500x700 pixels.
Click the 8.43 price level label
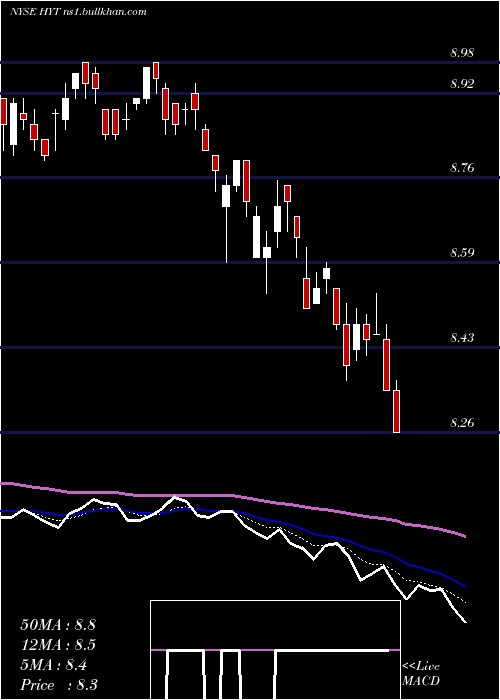click(462, 337)
